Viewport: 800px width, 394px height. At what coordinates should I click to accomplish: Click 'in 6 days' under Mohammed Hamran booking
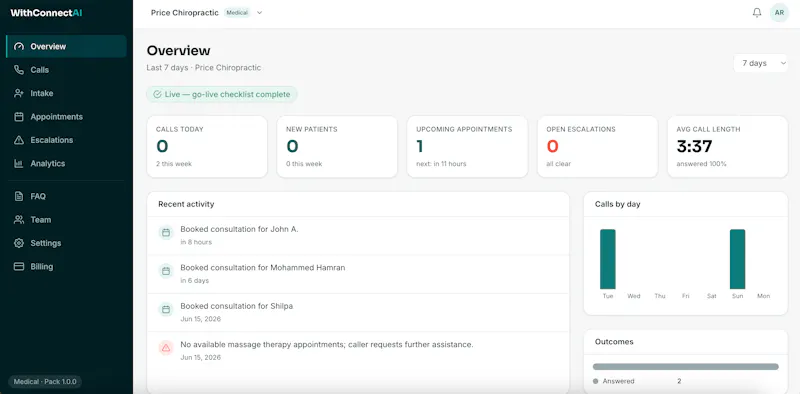pyautogui.click(x=194, y=281)
